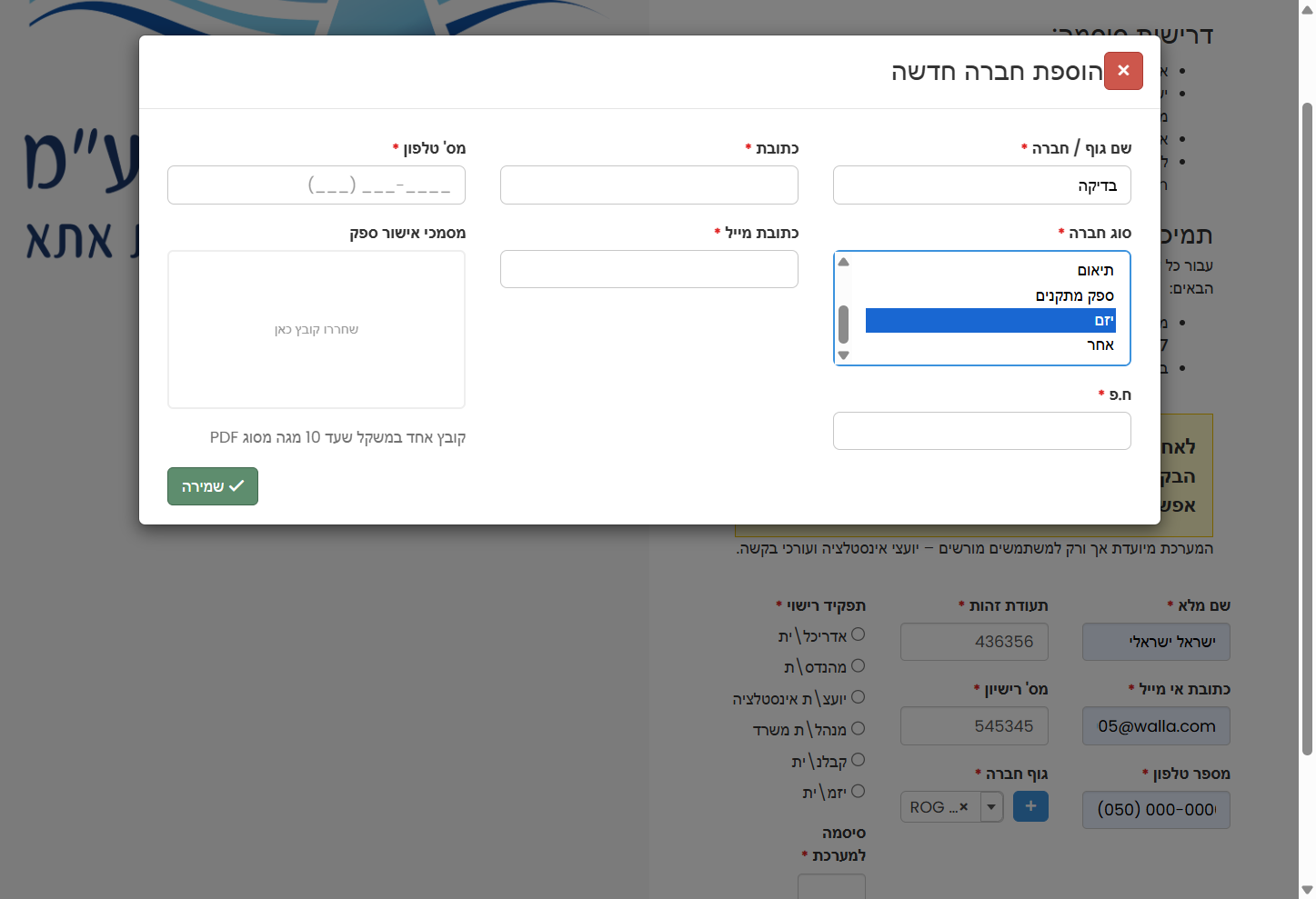Click the page scrollbar down arrow
Image resolution: width=1316 pixels, height=899 pixels.
pos(1308,890)
